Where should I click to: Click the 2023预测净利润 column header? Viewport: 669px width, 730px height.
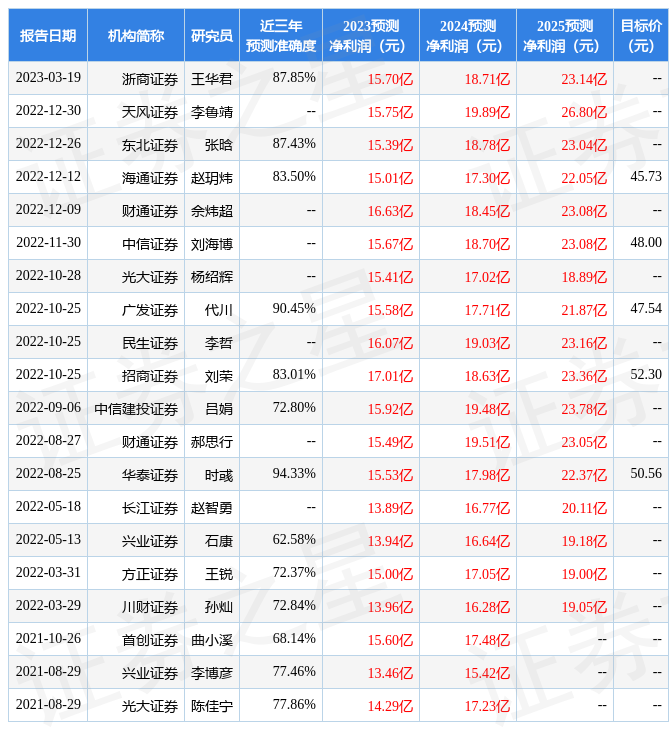click(x=371, y=35)
